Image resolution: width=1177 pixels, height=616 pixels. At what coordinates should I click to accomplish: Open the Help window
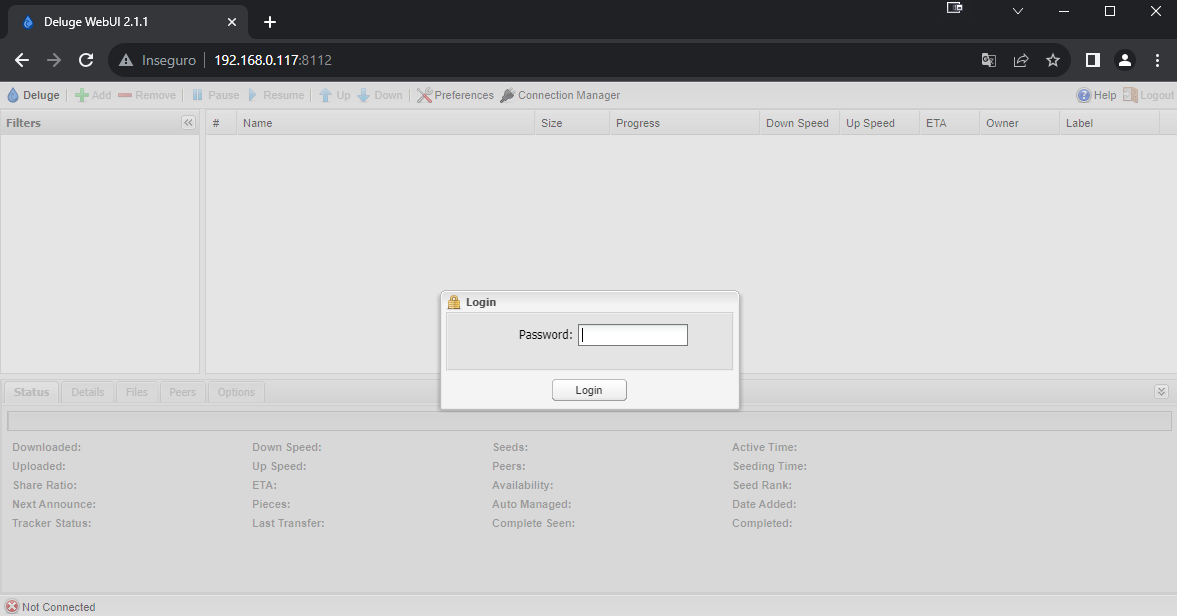(x=1096, y=94)
